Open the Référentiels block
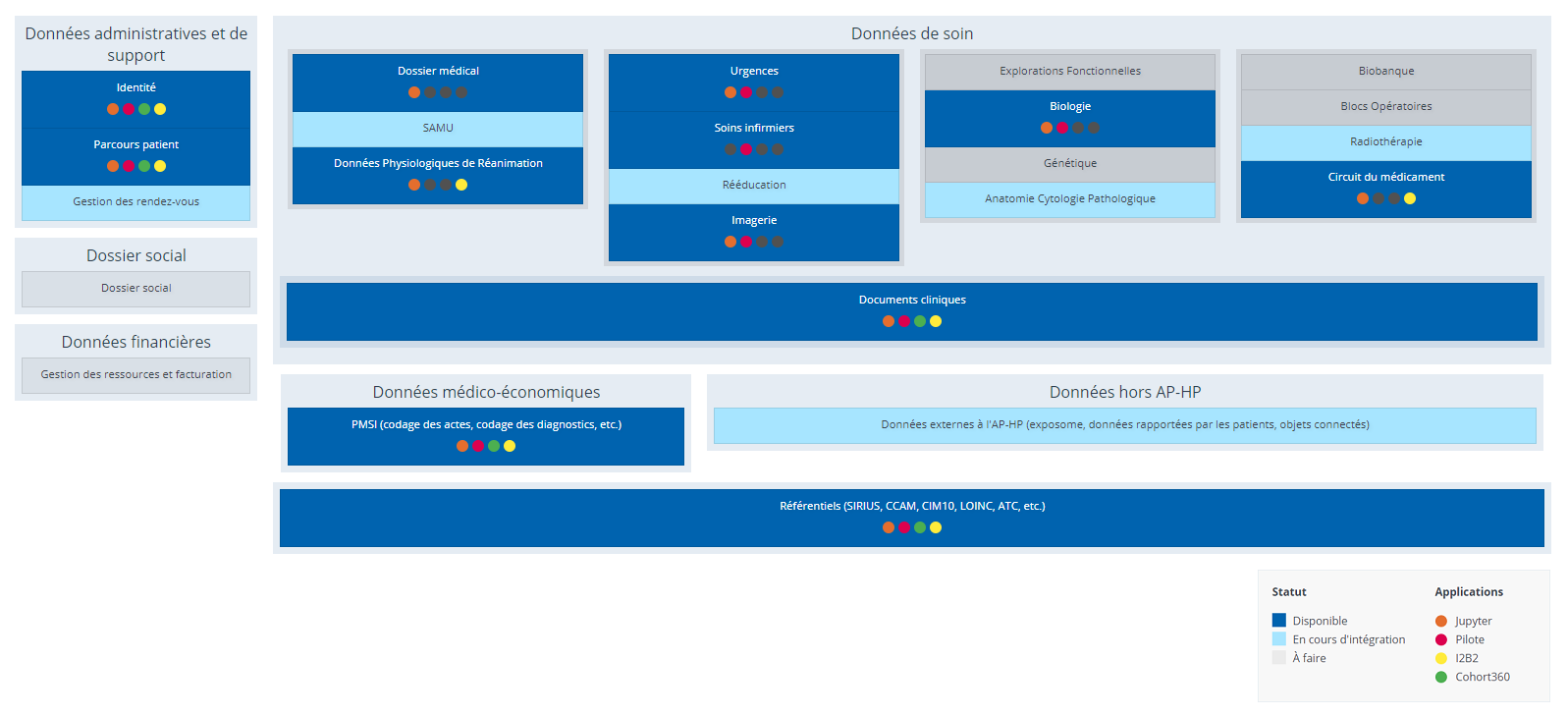The image size is (1568, 716). point(911,507)
